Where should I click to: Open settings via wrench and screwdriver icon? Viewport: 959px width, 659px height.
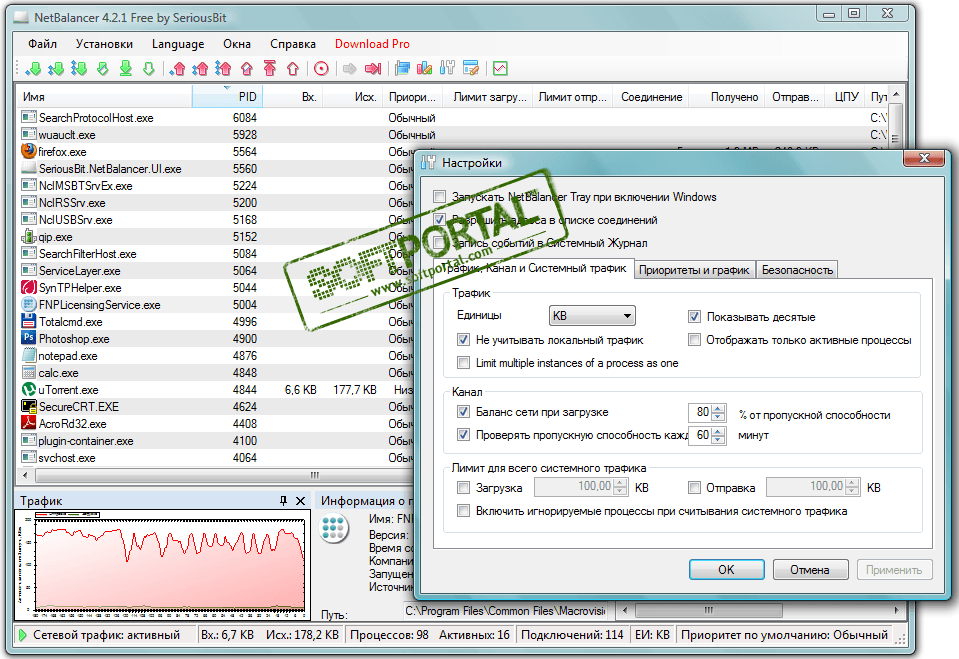tap(448, 69)
